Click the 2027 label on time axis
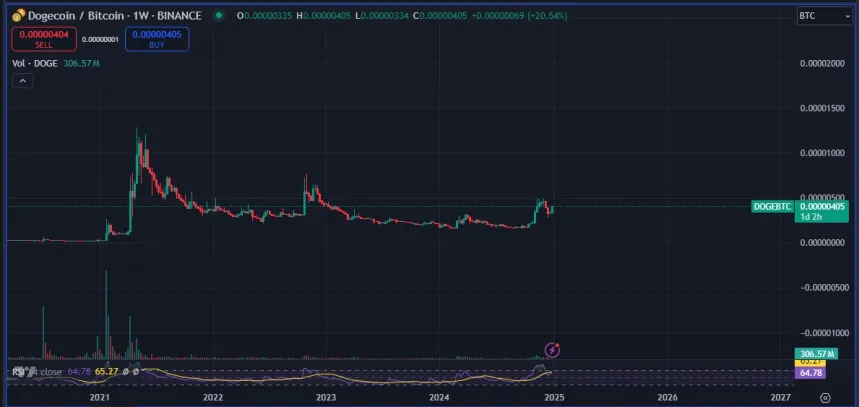 pos(780,397)
